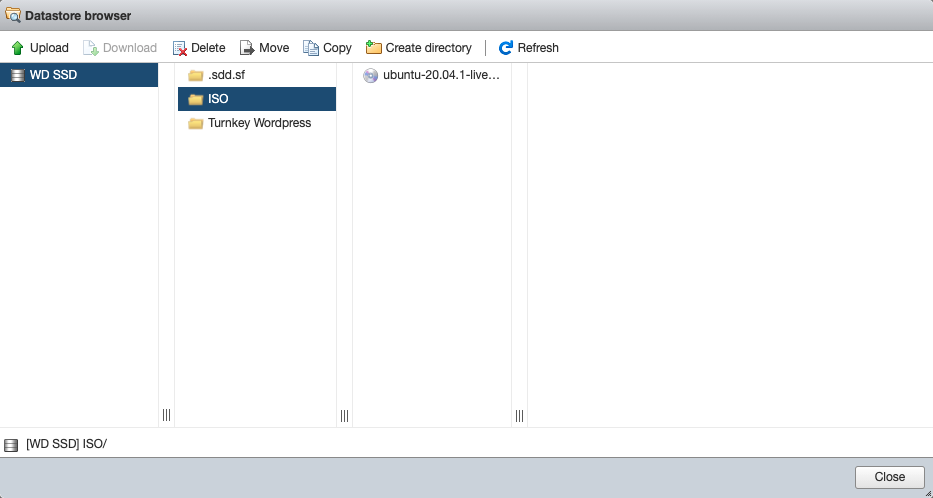Click the Create directory label

click(x=428, y=48)
